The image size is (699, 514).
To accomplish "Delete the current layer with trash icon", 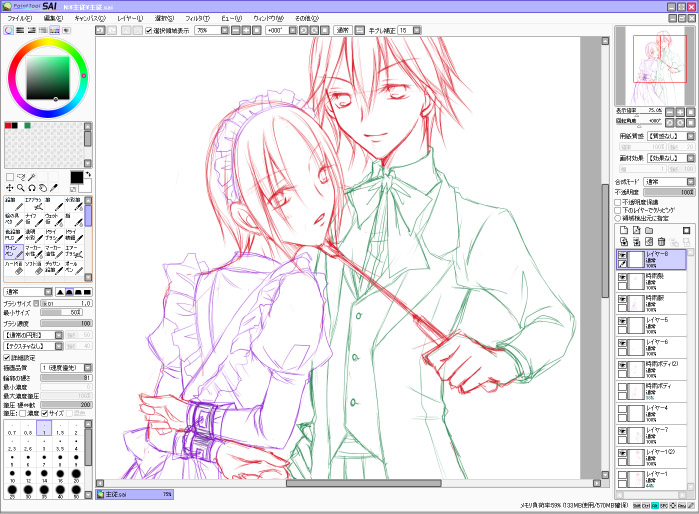I will [662, 242].
